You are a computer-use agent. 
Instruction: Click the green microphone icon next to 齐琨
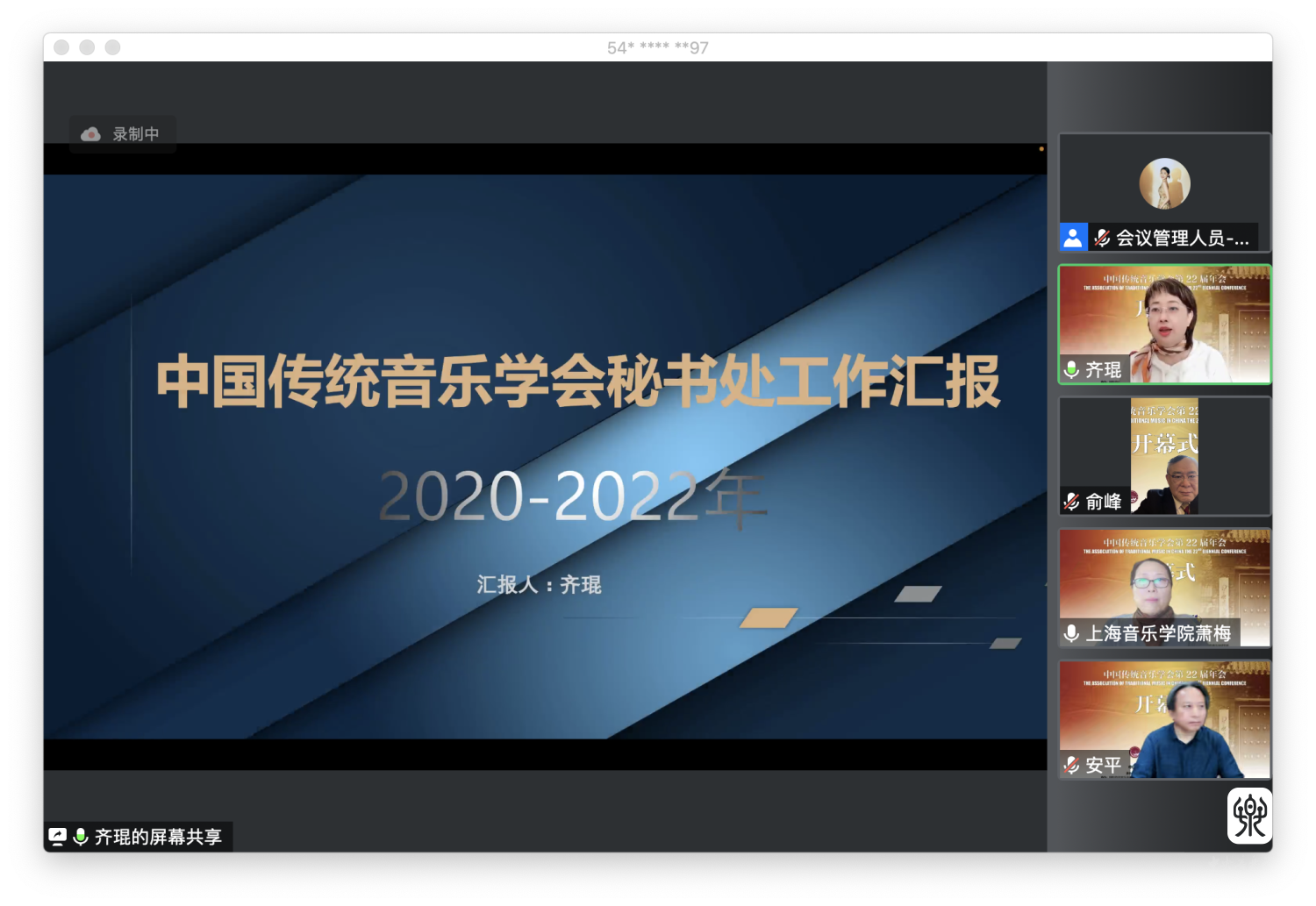click(1071, 370)
